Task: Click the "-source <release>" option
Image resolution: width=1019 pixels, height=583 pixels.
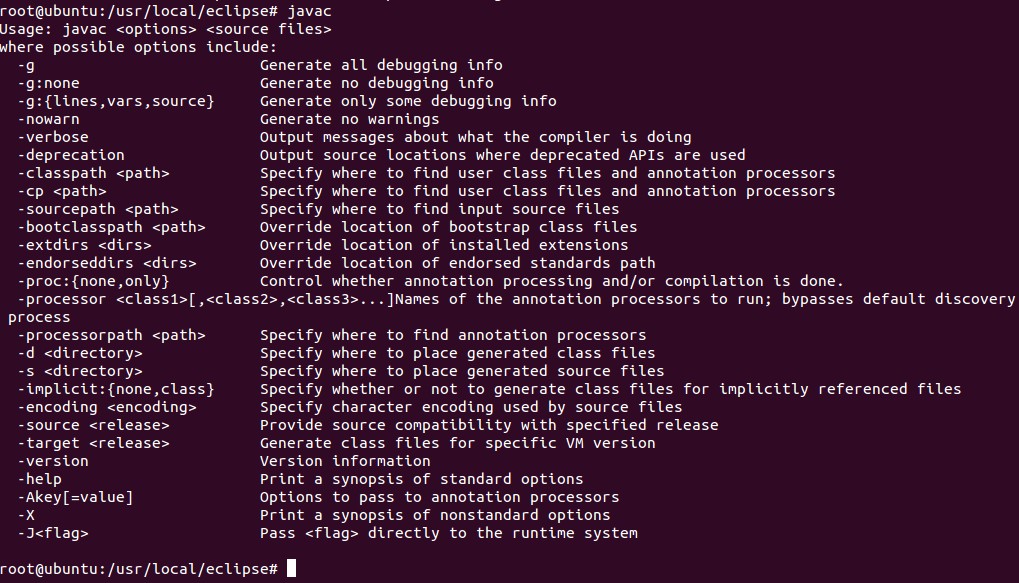Action: tap(93, 425)
